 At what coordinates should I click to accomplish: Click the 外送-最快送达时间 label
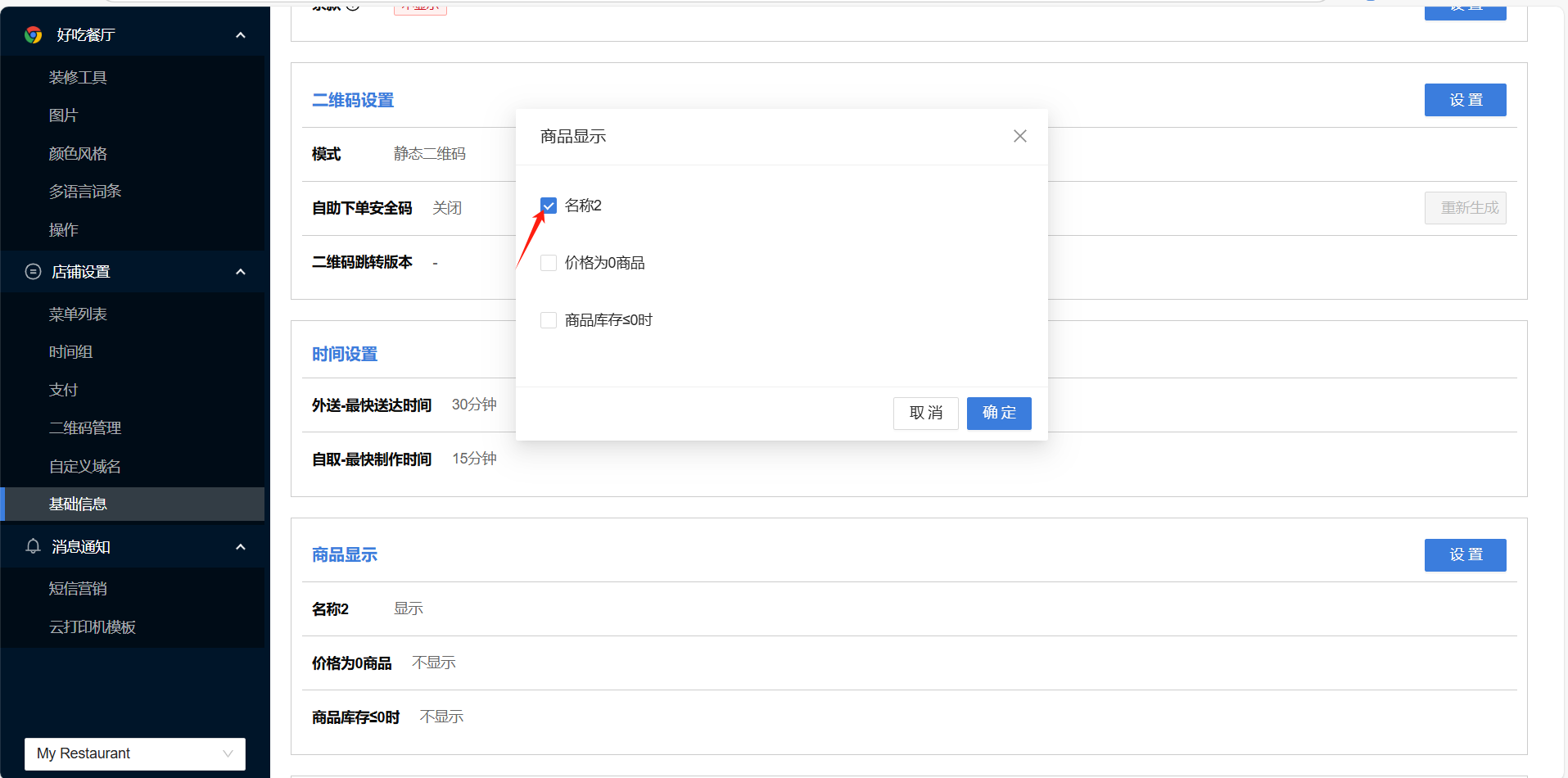[x=372, y=405]
